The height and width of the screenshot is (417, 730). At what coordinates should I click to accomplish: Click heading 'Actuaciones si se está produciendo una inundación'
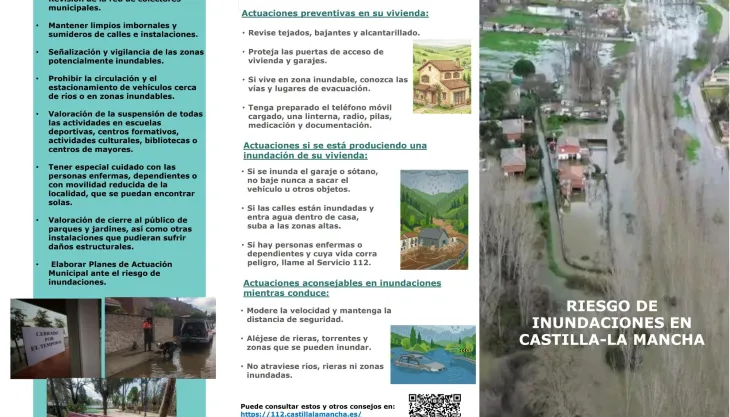(x=335, y=150)
